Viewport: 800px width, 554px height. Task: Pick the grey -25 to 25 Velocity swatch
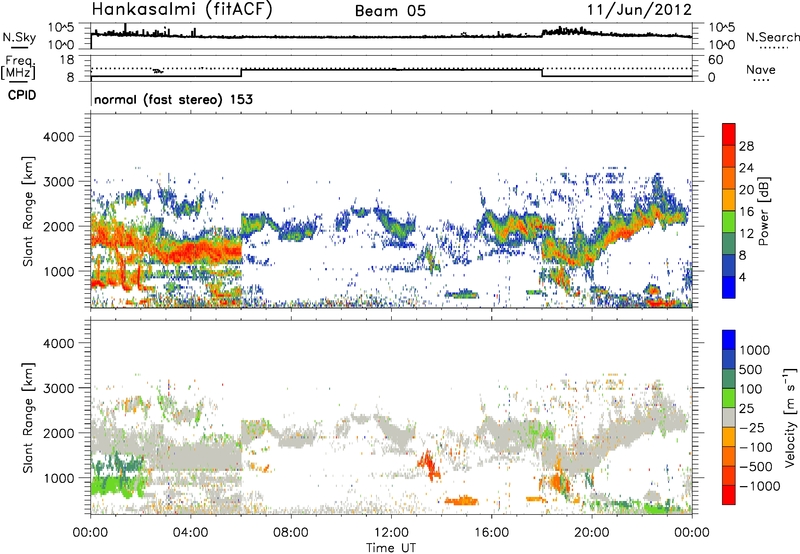click(x=729, y=417)
